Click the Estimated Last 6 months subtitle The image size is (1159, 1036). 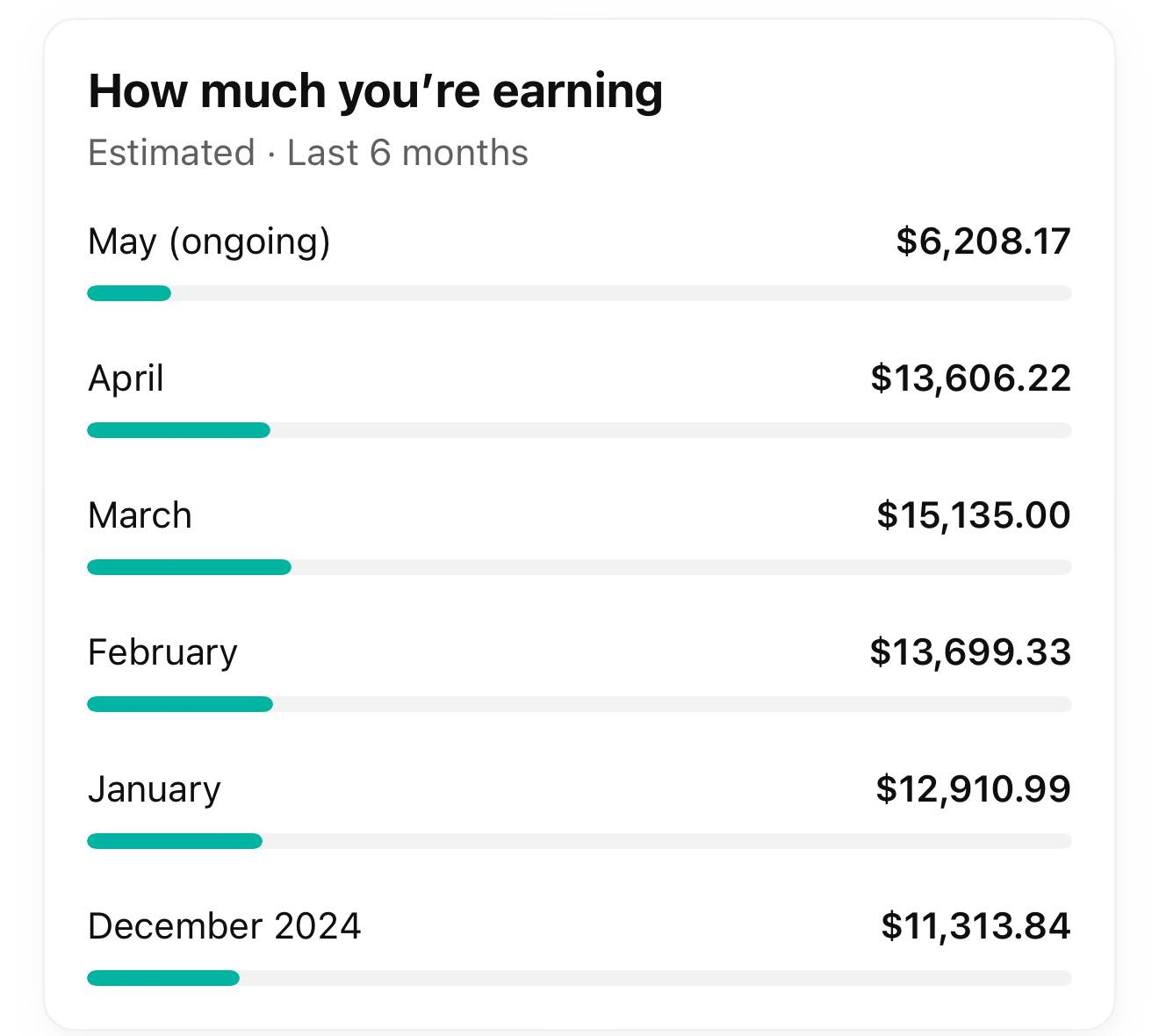coord(308,153)
